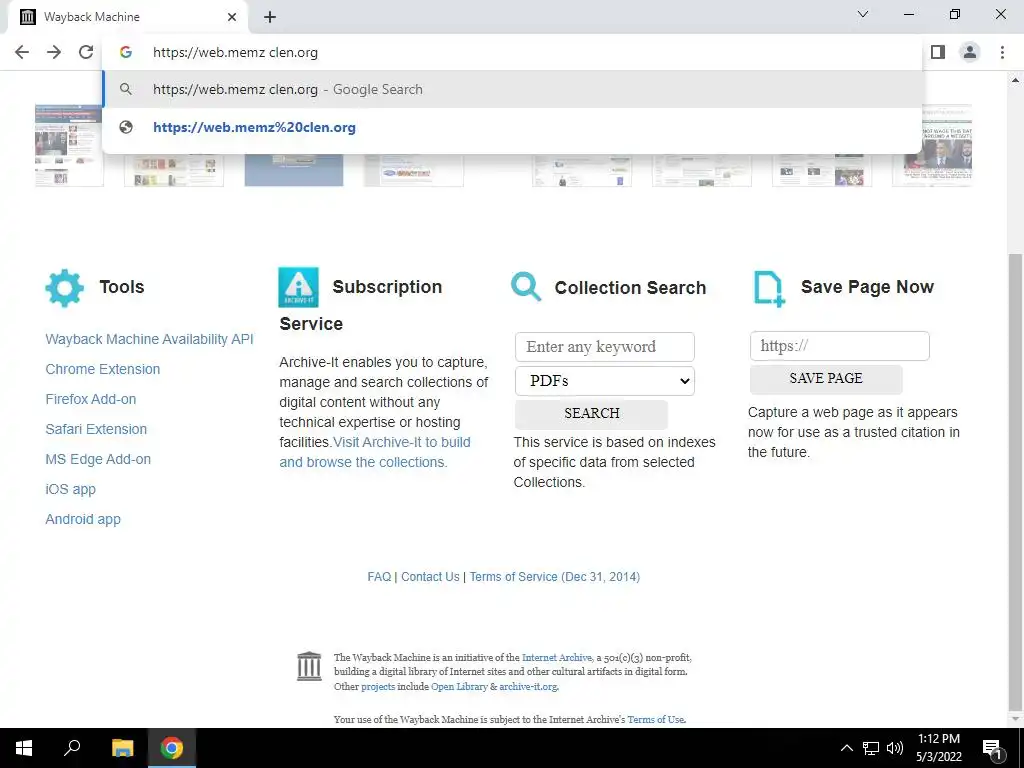Expand the PDFs collection dropdown

(x=605, y=381)
